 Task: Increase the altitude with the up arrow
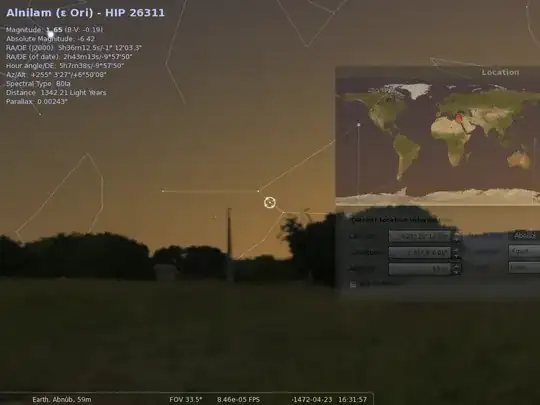tap(456, 266)
